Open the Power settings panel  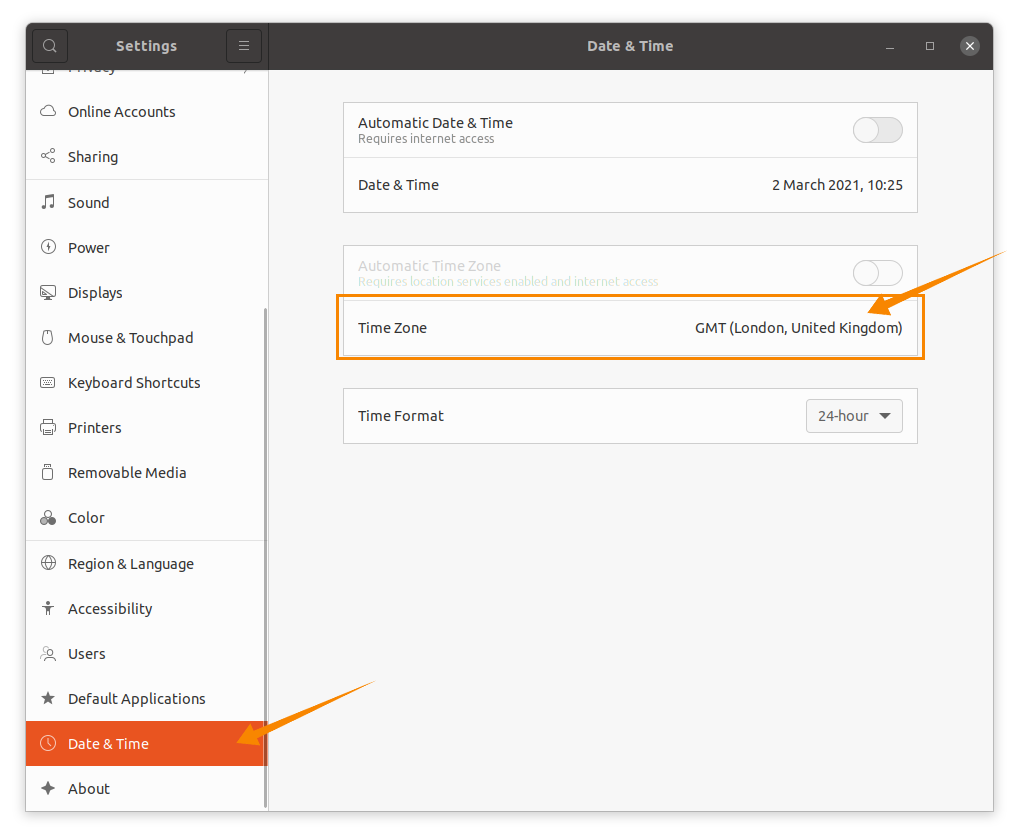pyautogui.click(x=147, y=248)
